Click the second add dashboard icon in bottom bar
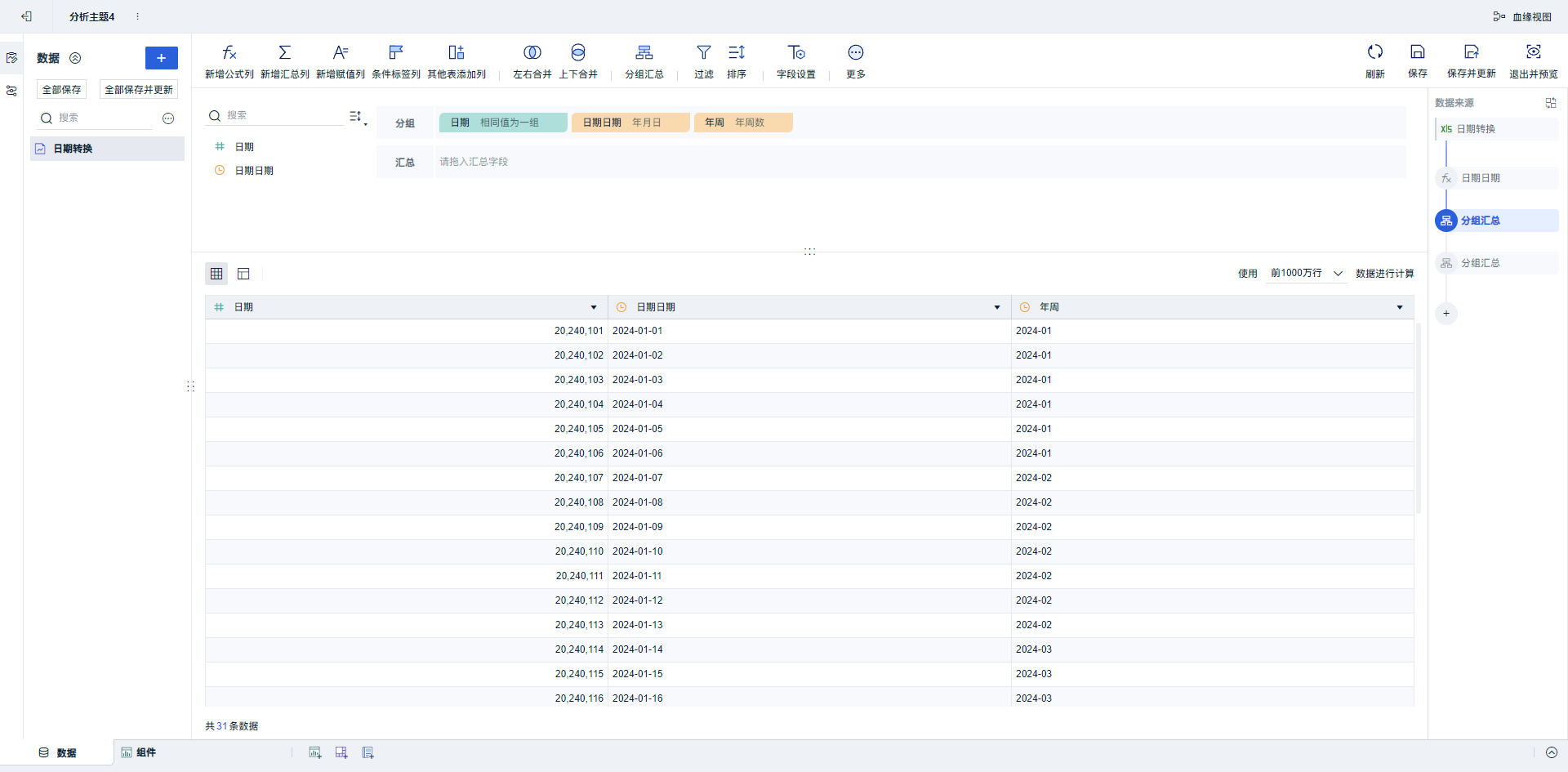The image size is (1568, 772). (341, 752)
